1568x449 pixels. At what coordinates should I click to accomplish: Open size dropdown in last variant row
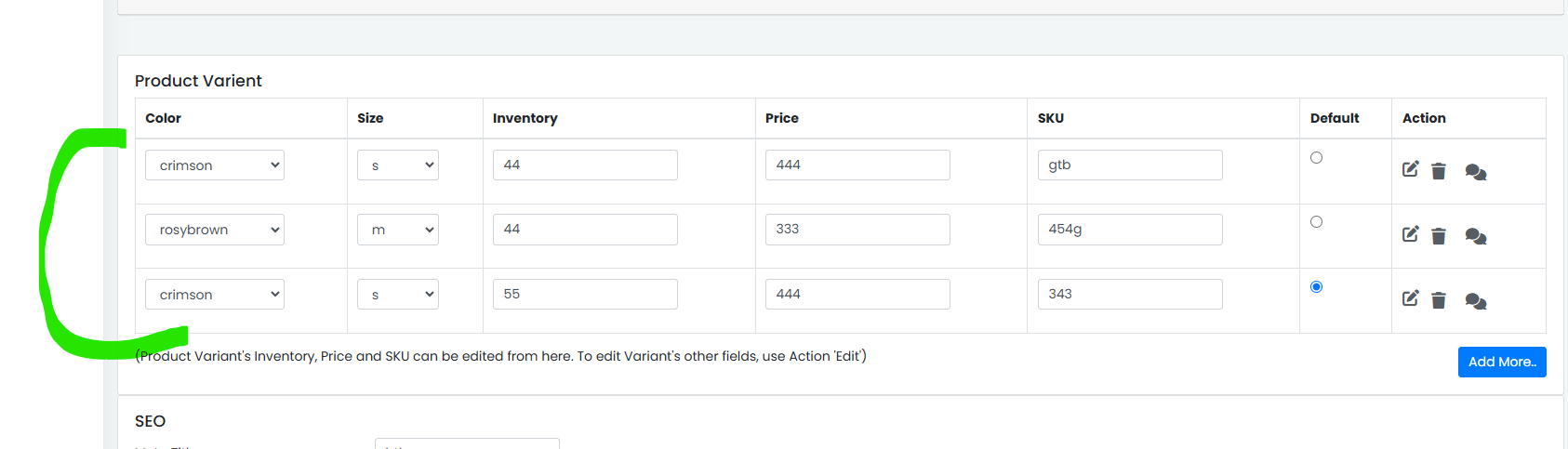[x=398, y=295]
